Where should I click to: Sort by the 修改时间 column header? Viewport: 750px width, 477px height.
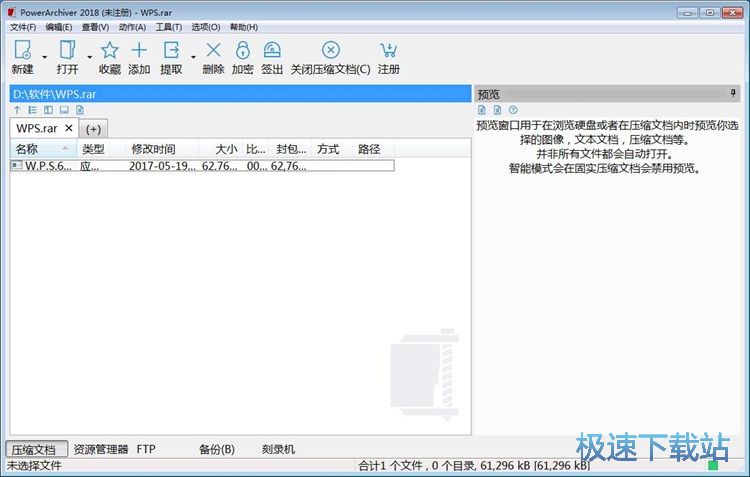(163, 149)
